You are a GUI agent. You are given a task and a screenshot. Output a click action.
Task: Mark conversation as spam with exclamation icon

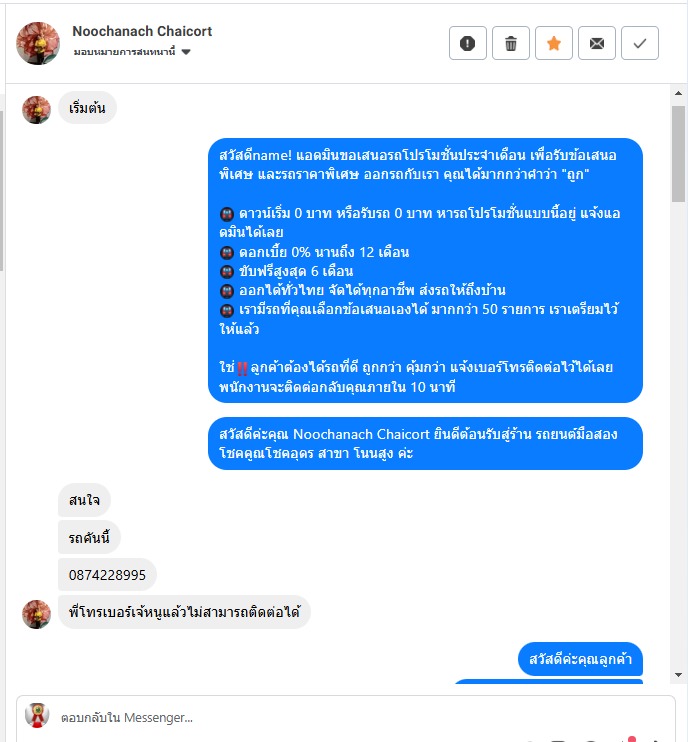[x=467, y=43]
